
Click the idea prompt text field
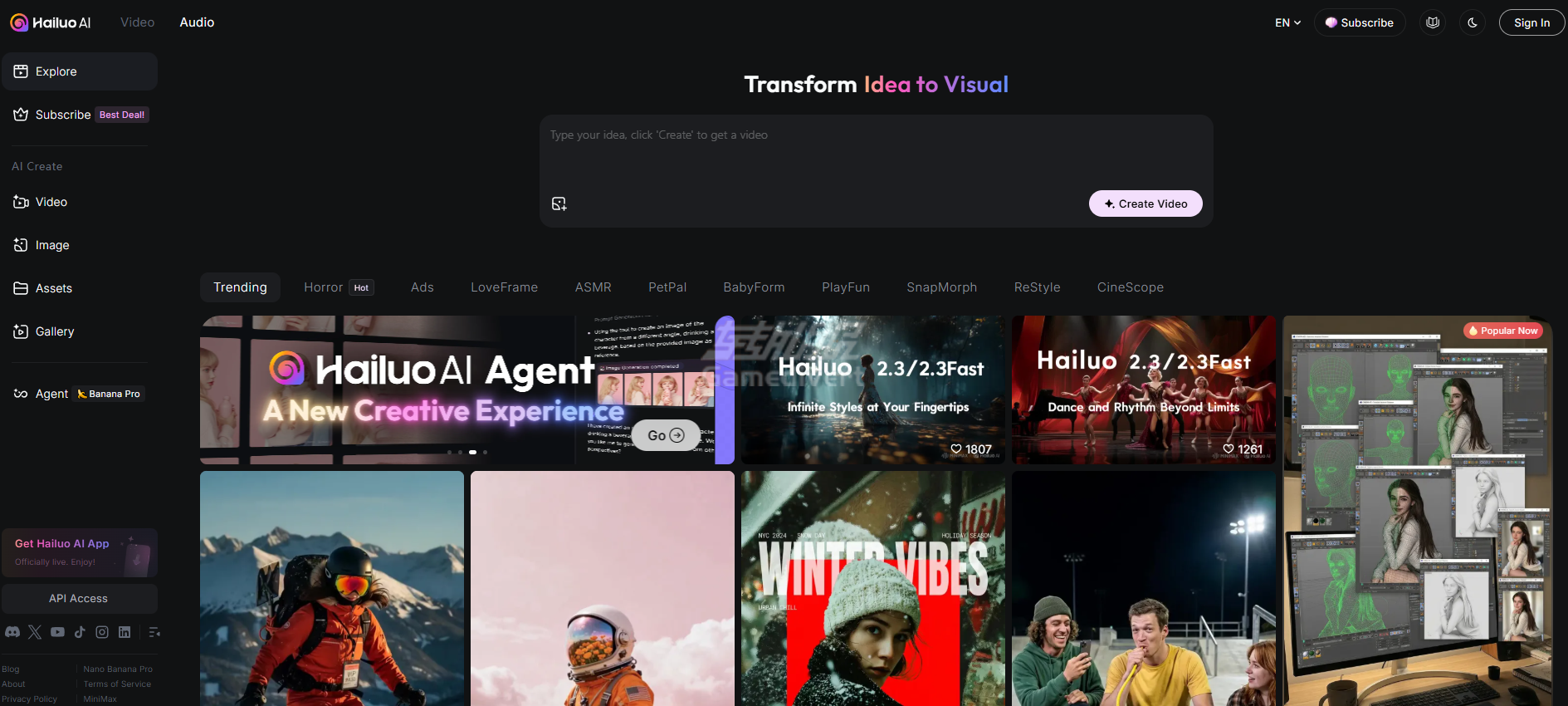(x=877, y=152)
